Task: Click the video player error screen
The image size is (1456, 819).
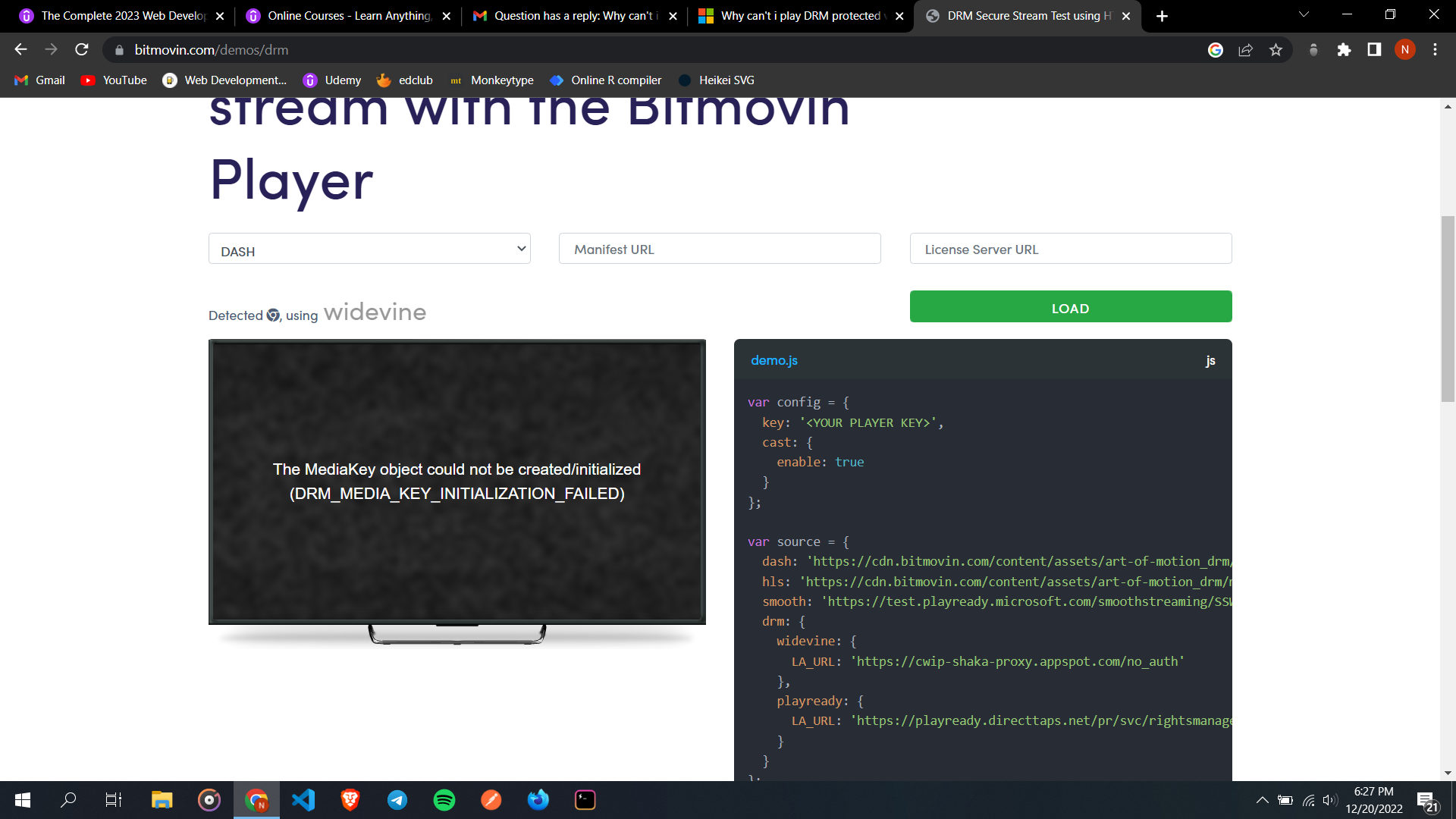Action: [x=457, y=482]
